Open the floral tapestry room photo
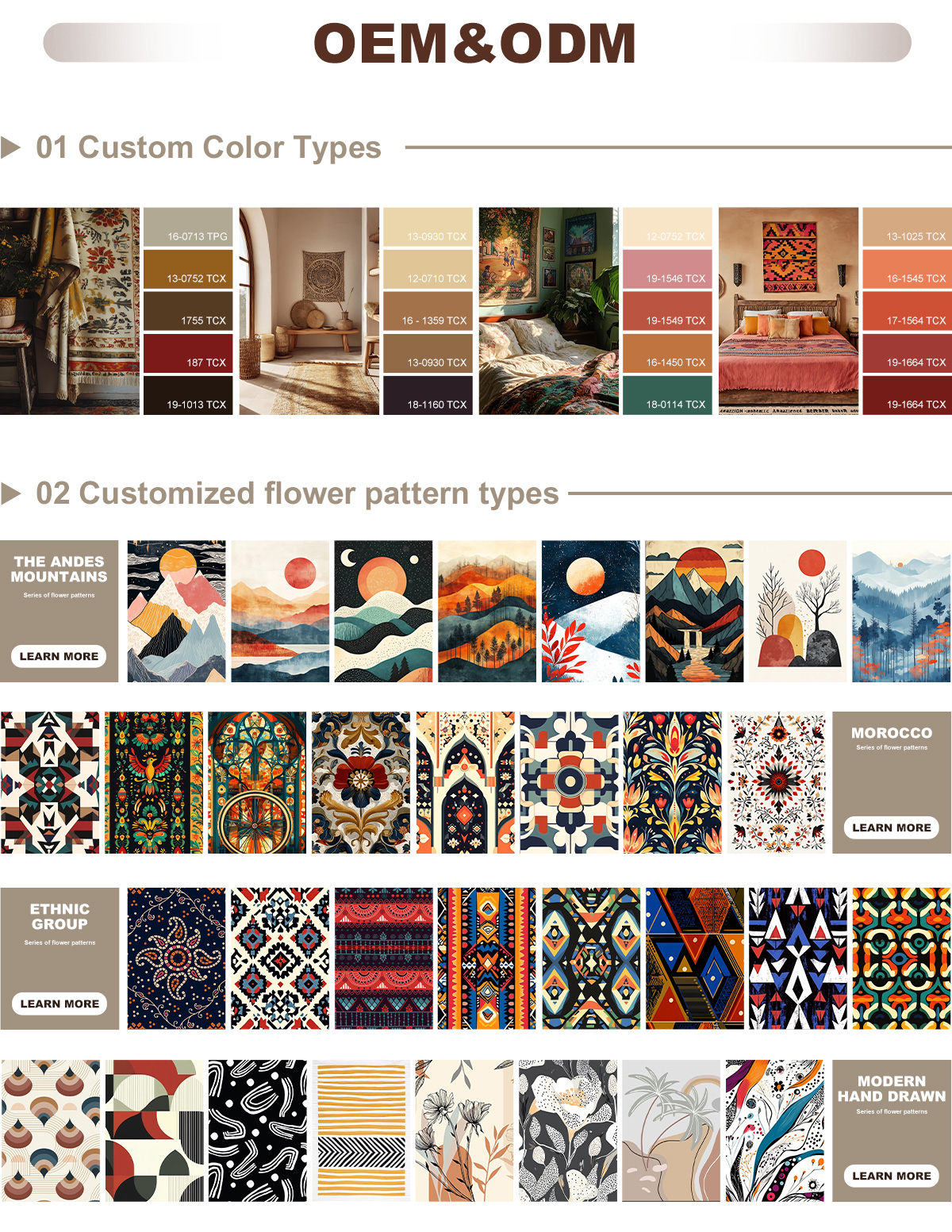The height and width of the screenshot is (1232, 952). 70,311
